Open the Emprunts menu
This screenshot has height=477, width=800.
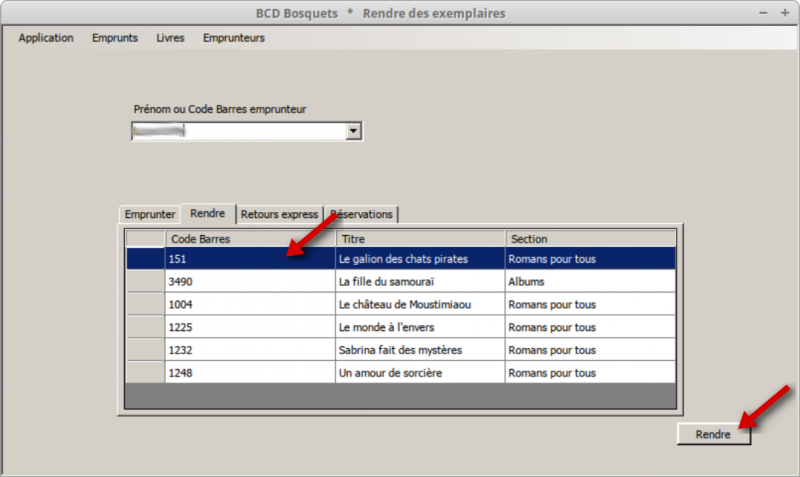point(115,38)
